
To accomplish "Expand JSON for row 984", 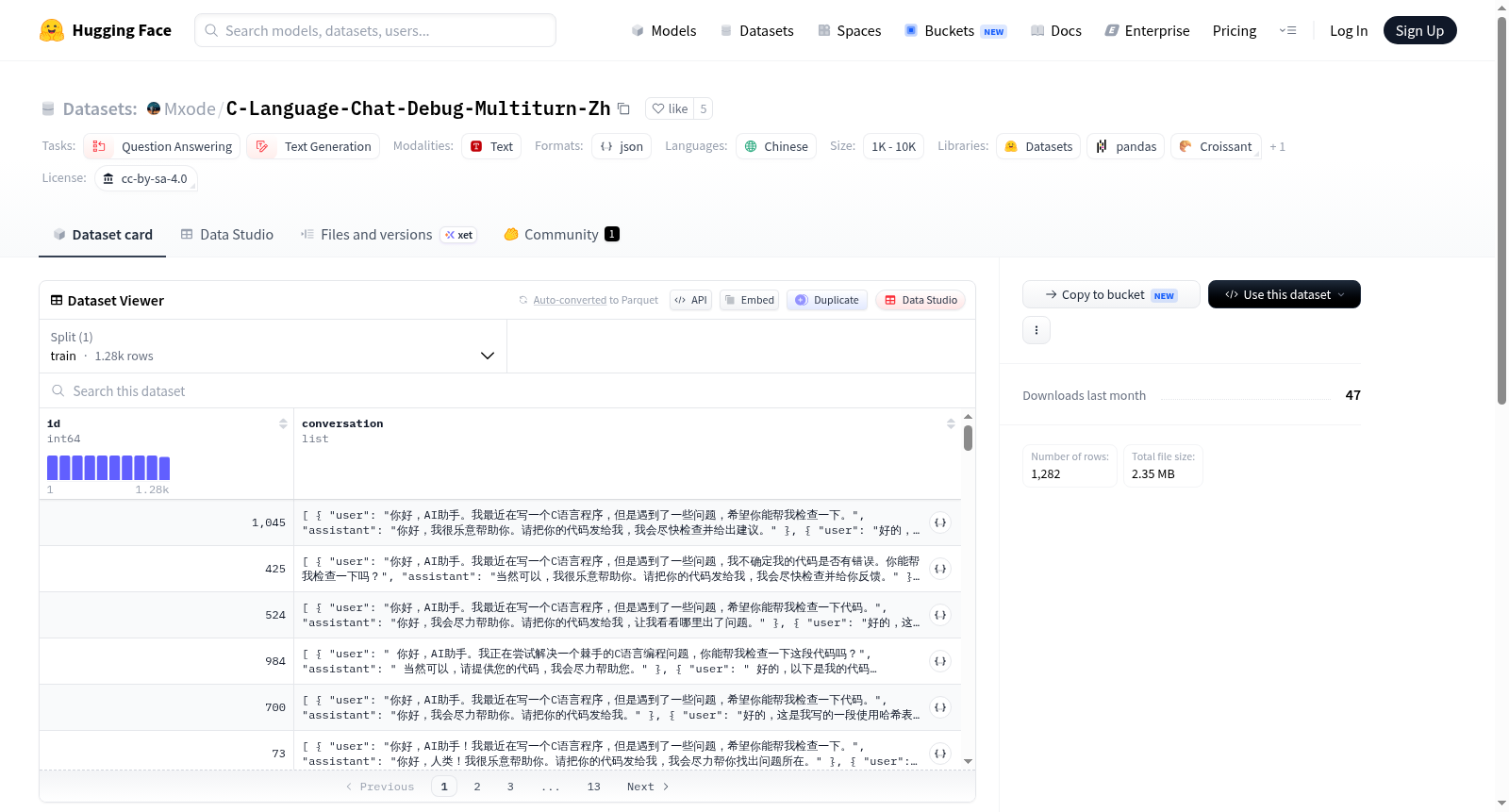I will pos(940,661).
